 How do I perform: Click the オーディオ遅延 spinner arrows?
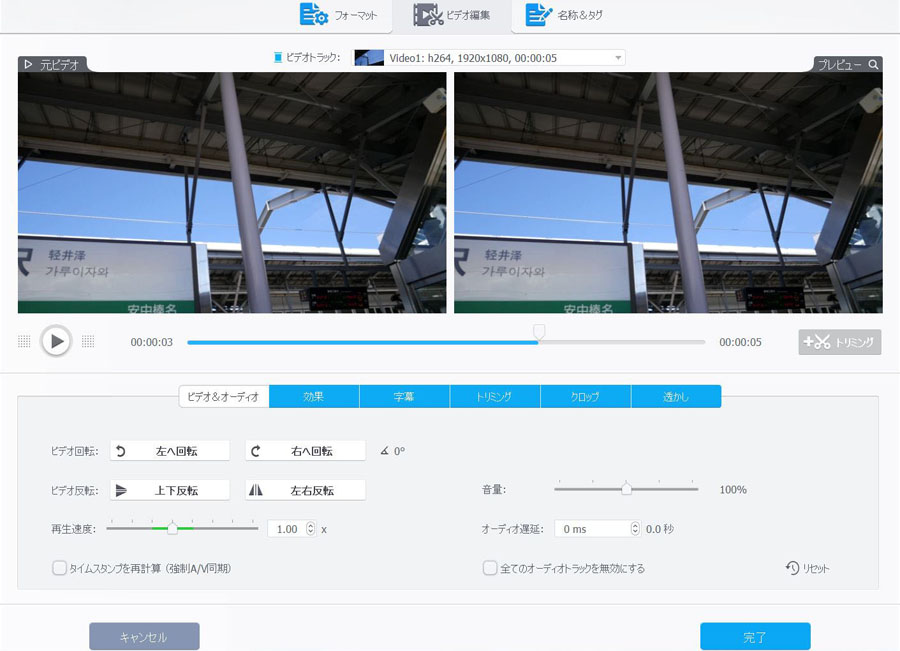coord(634,529)
